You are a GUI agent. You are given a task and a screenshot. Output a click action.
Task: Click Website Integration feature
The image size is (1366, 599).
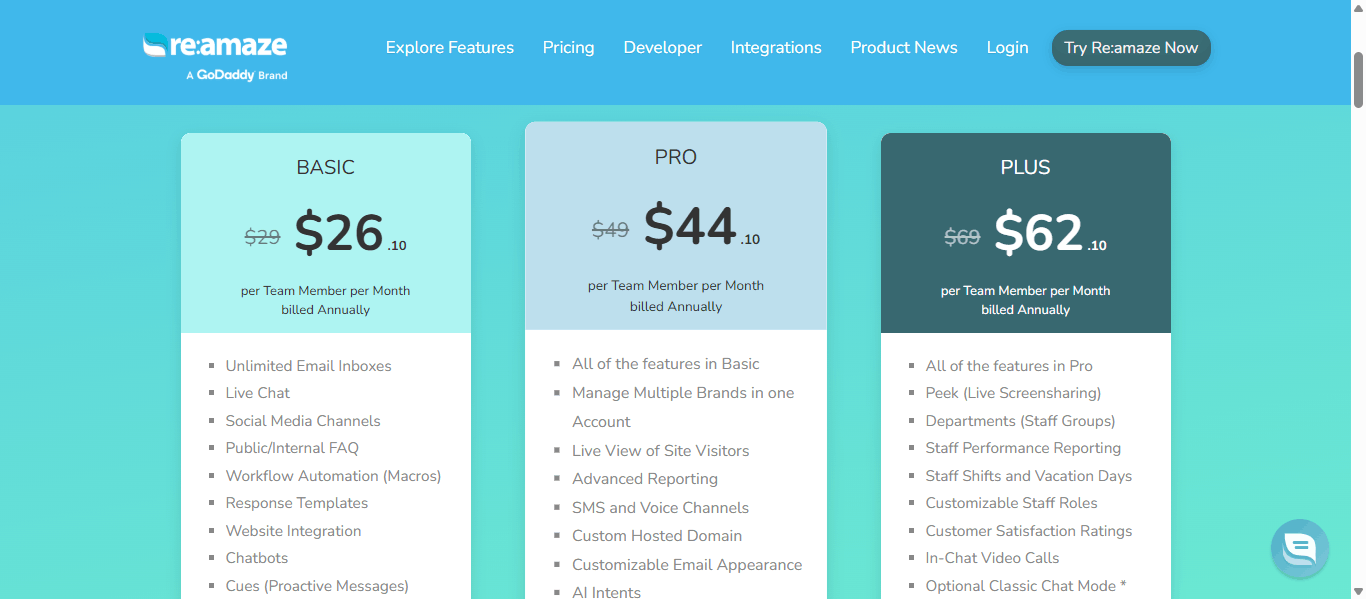[293, 531]
